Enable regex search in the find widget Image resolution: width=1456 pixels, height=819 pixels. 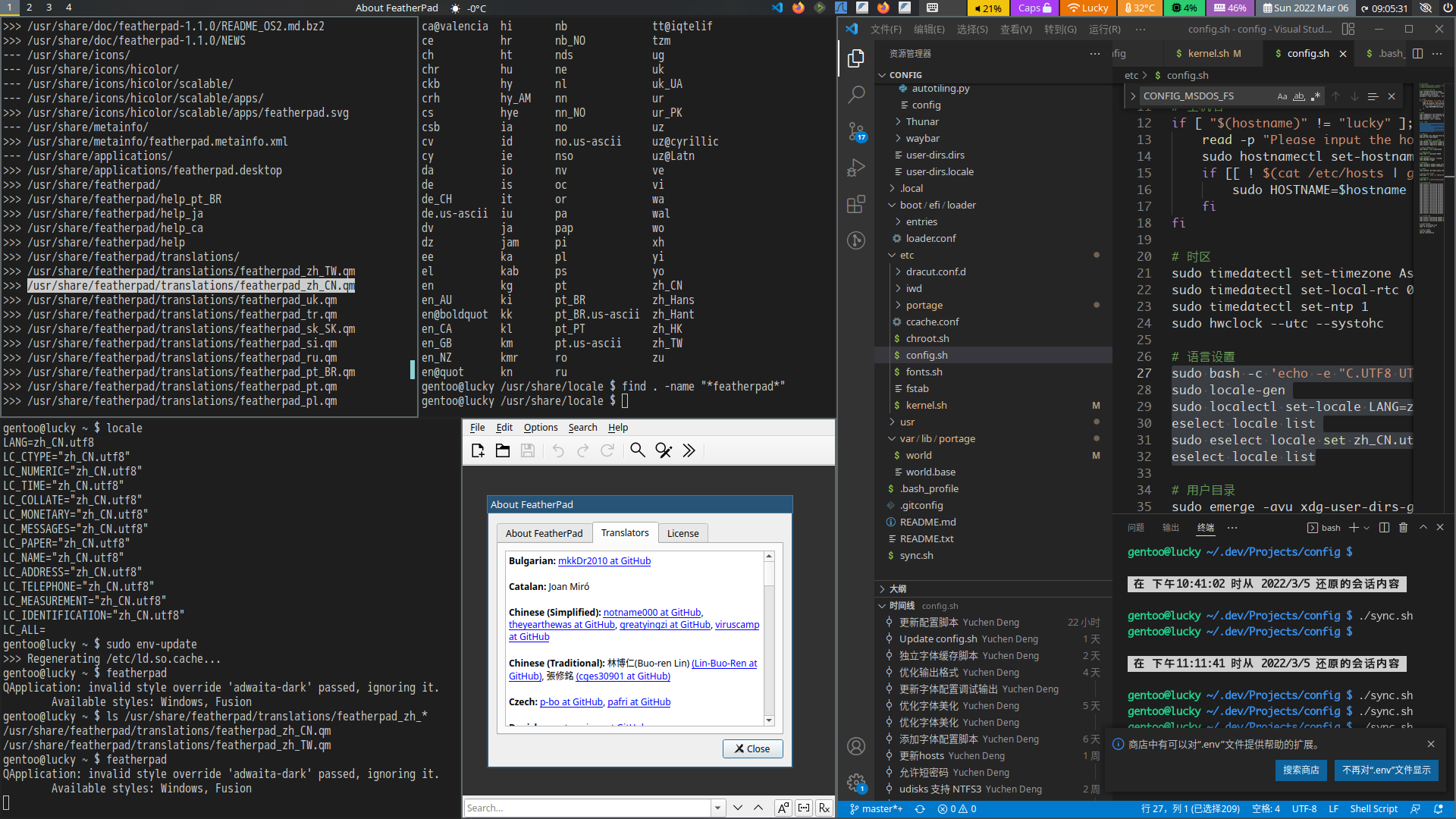[x=1316, y=96]
